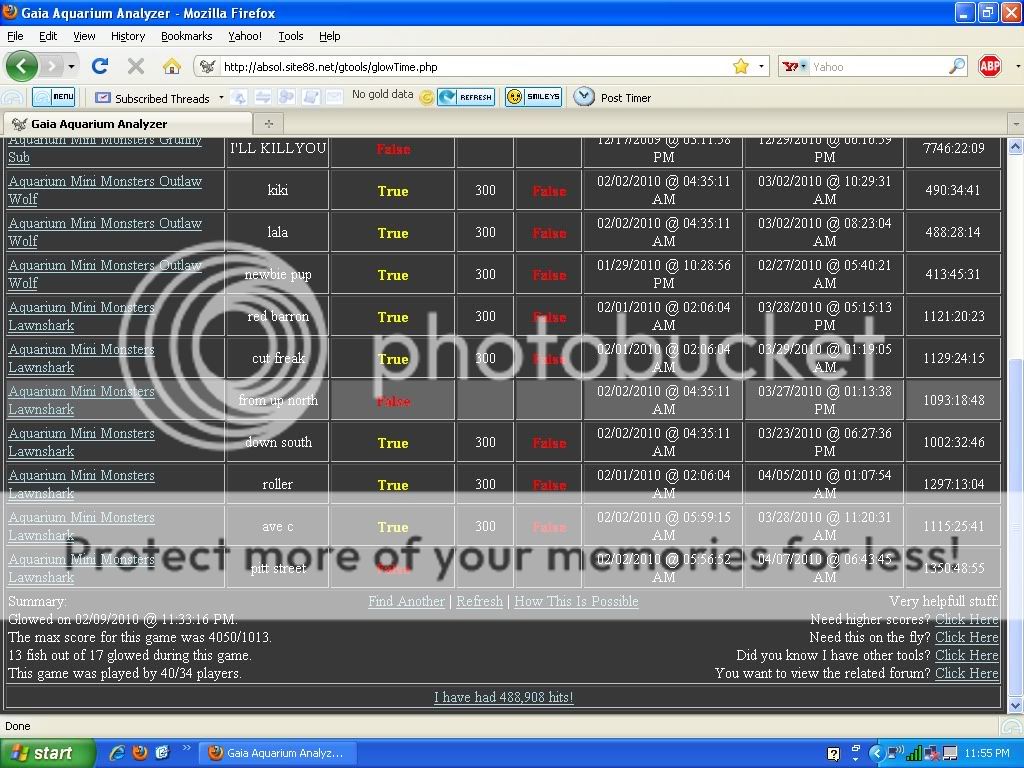
Task: Click the gold coin icon near No gold data
Action: 426,97
